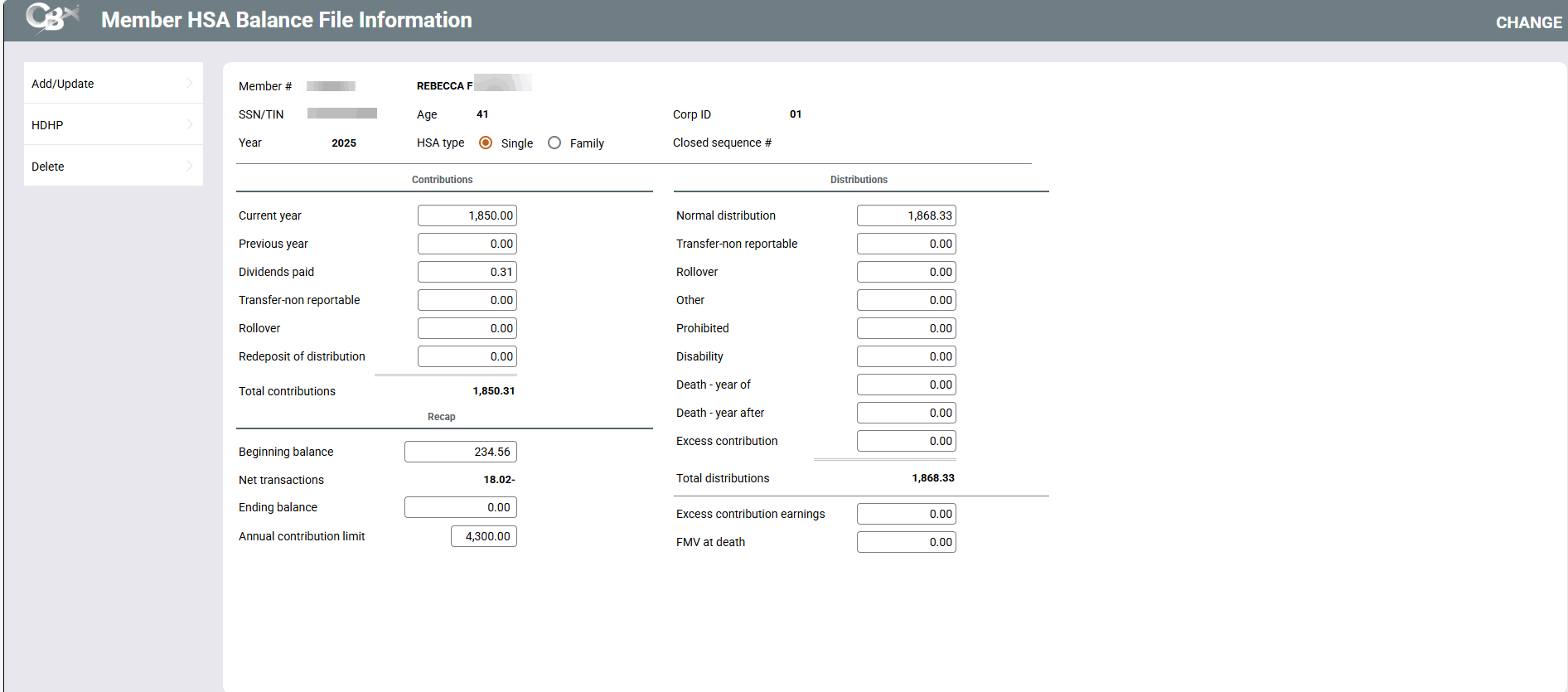1568x692 pixels.
Task: Edit the Beginning balance field
Action: pyautogui.click(x=461, y=452)
